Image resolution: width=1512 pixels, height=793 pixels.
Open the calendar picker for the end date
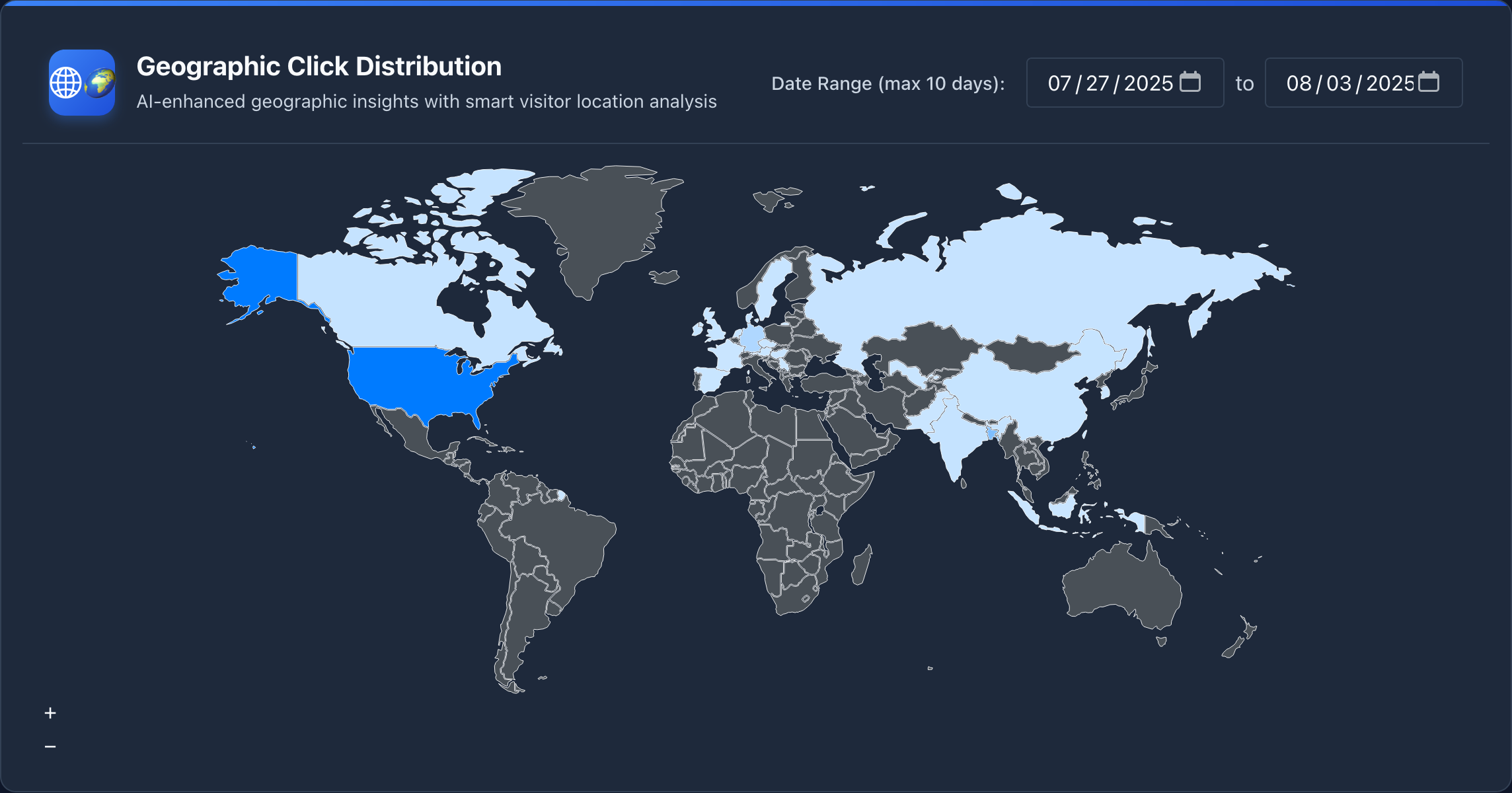pyautogui.click(x=1429, y=81)
